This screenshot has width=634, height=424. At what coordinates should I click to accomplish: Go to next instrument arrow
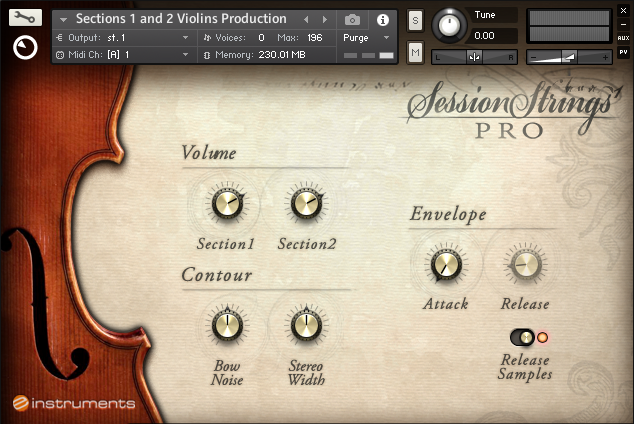(325, 19)
